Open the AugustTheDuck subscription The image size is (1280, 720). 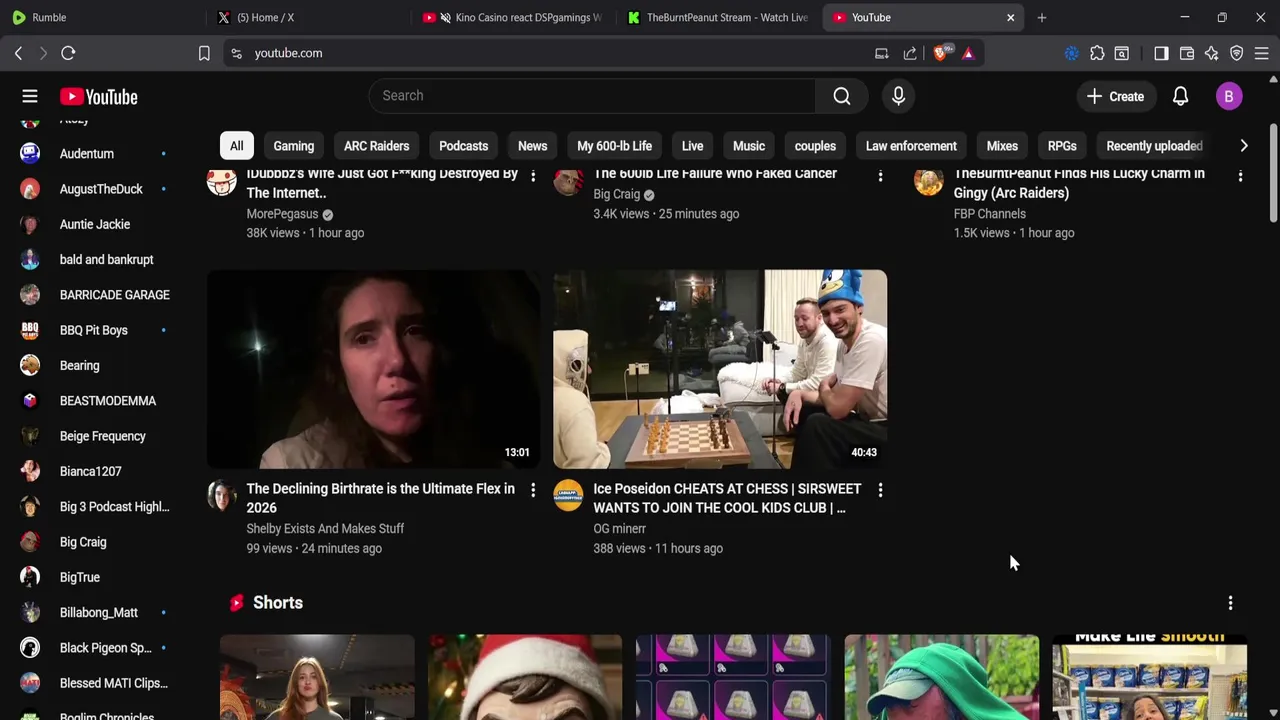tap(95, 189)
